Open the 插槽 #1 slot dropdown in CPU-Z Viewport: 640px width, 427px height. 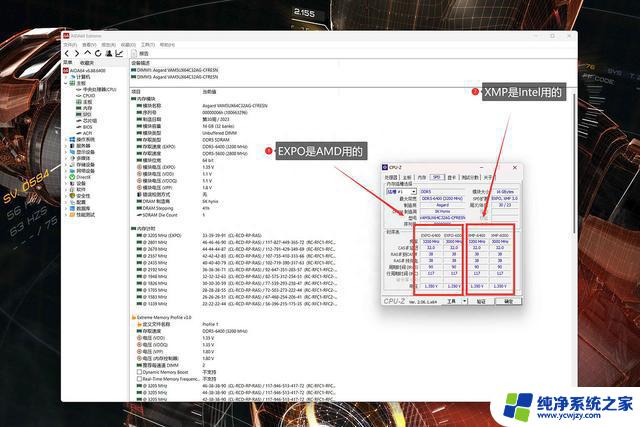pyautogui.click(x=401, y=191)
